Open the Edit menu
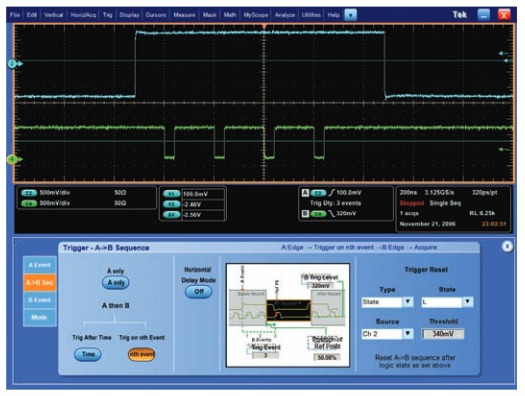This screenshot has height=396, width=525. [32, 15]
